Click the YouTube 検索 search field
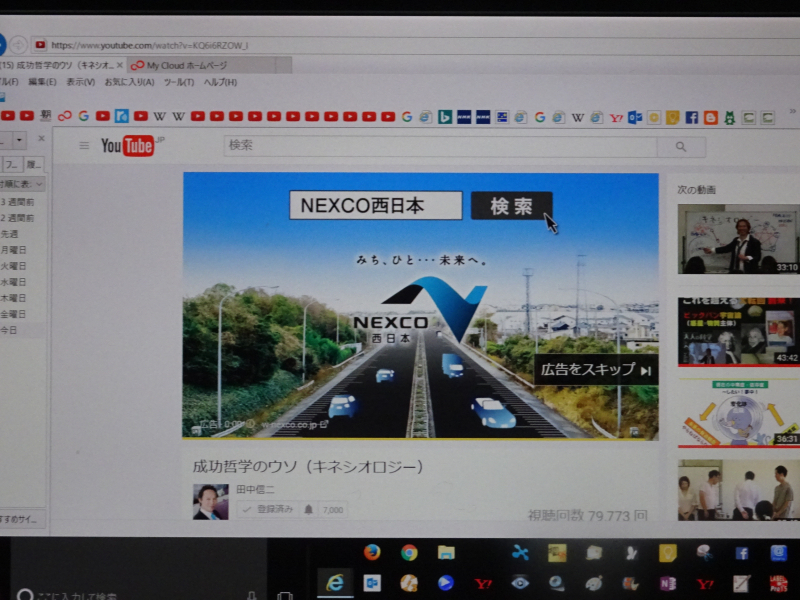This screenshot has width=800, height=600. coord(440,146)
